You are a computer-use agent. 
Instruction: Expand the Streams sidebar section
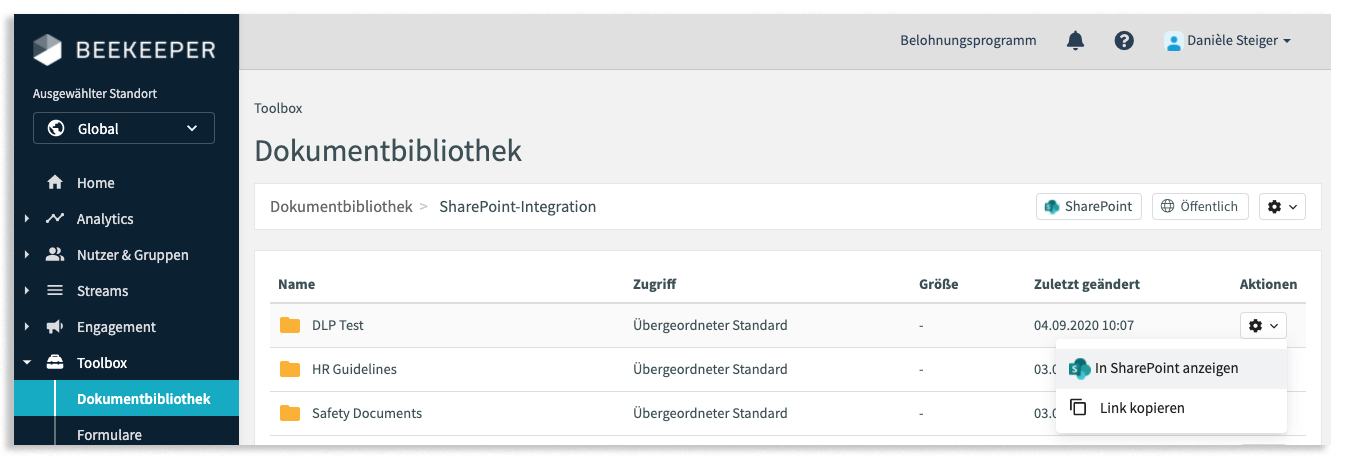click(27, 291)
